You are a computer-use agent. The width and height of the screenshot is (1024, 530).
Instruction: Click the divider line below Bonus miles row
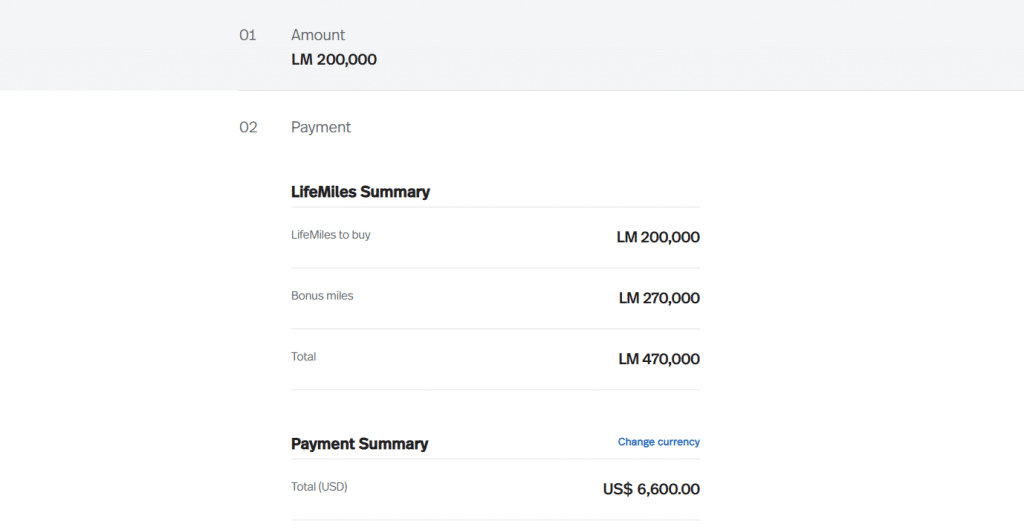click(495, 329)
